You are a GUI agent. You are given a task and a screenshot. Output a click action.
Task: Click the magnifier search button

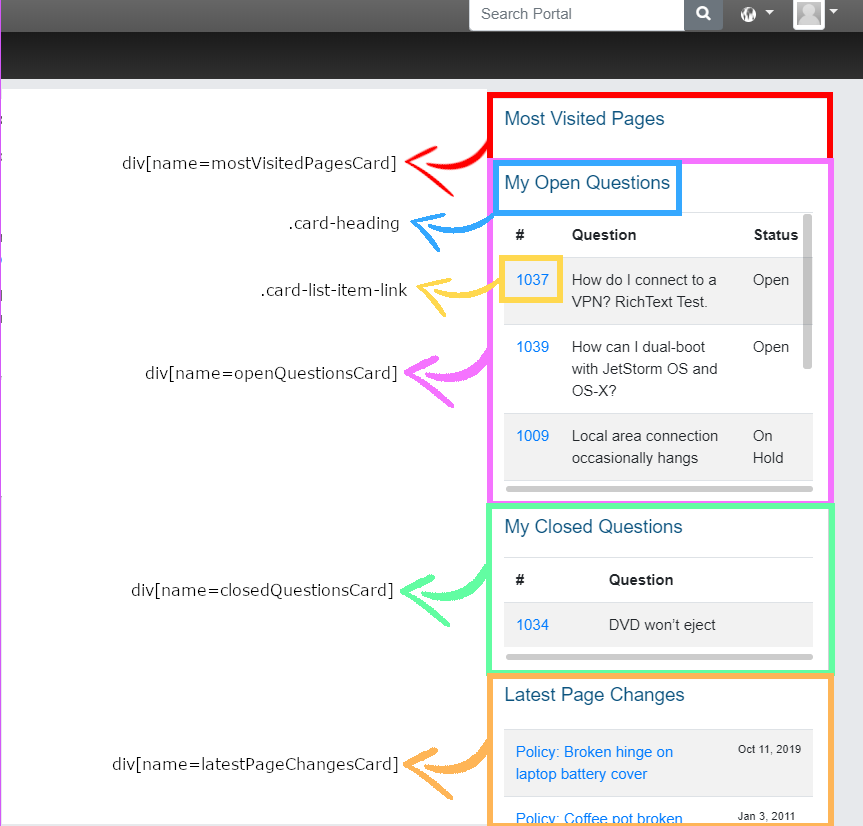[703, 14]
